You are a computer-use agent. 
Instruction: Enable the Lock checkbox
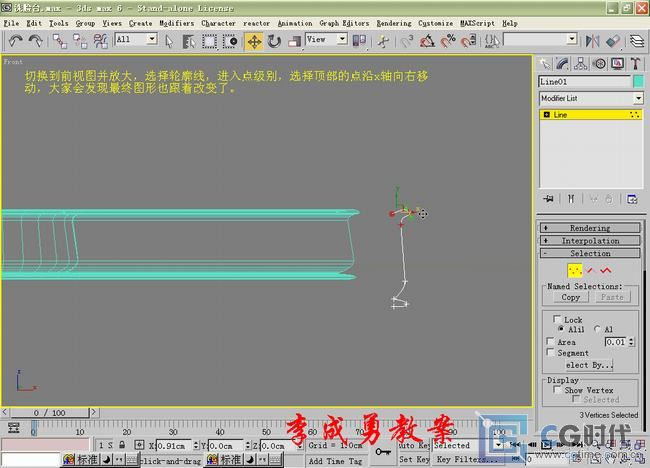pyautogui.click(x=557, y=319)
